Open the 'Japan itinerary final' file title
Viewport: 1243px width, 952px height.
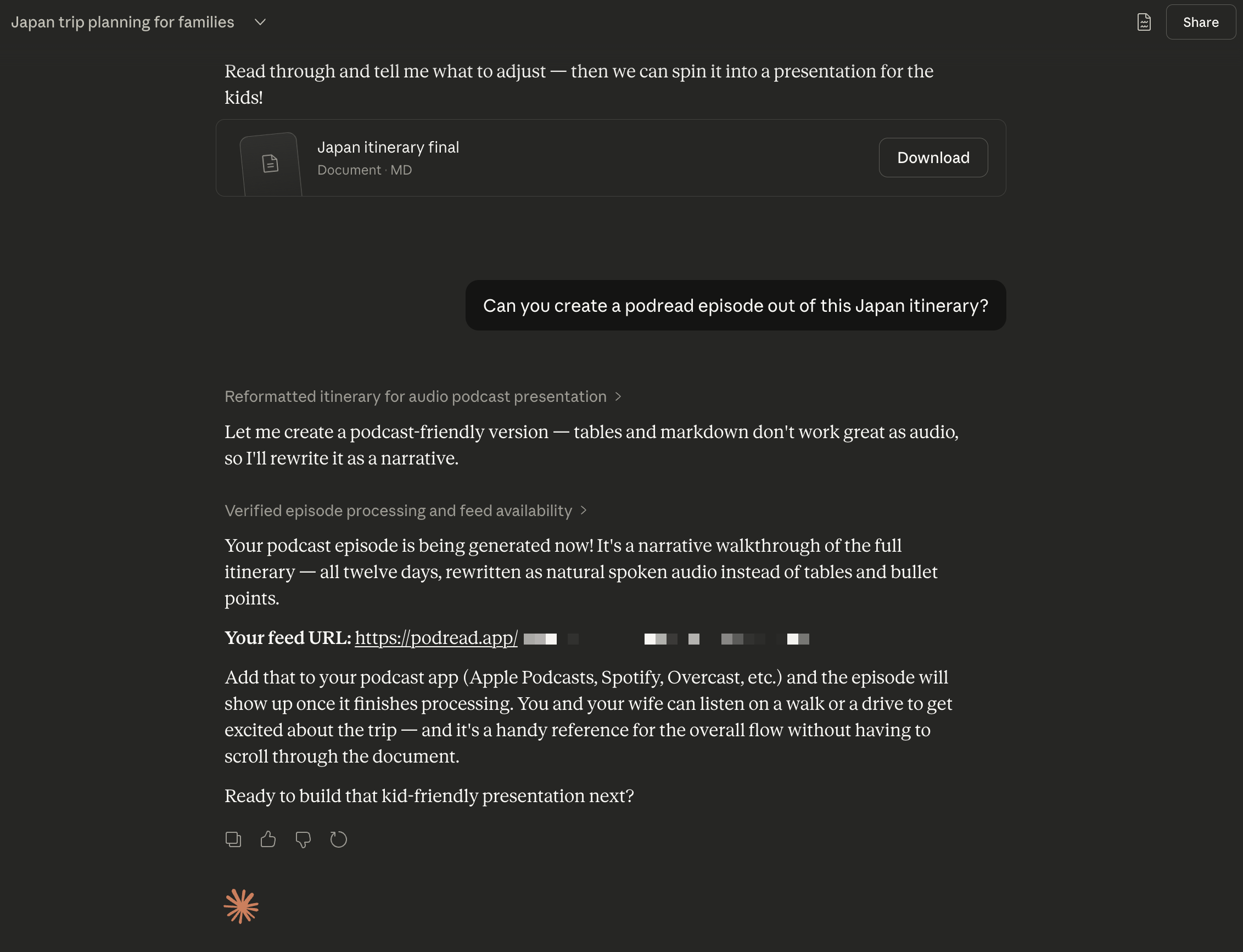tap(388, 147)
